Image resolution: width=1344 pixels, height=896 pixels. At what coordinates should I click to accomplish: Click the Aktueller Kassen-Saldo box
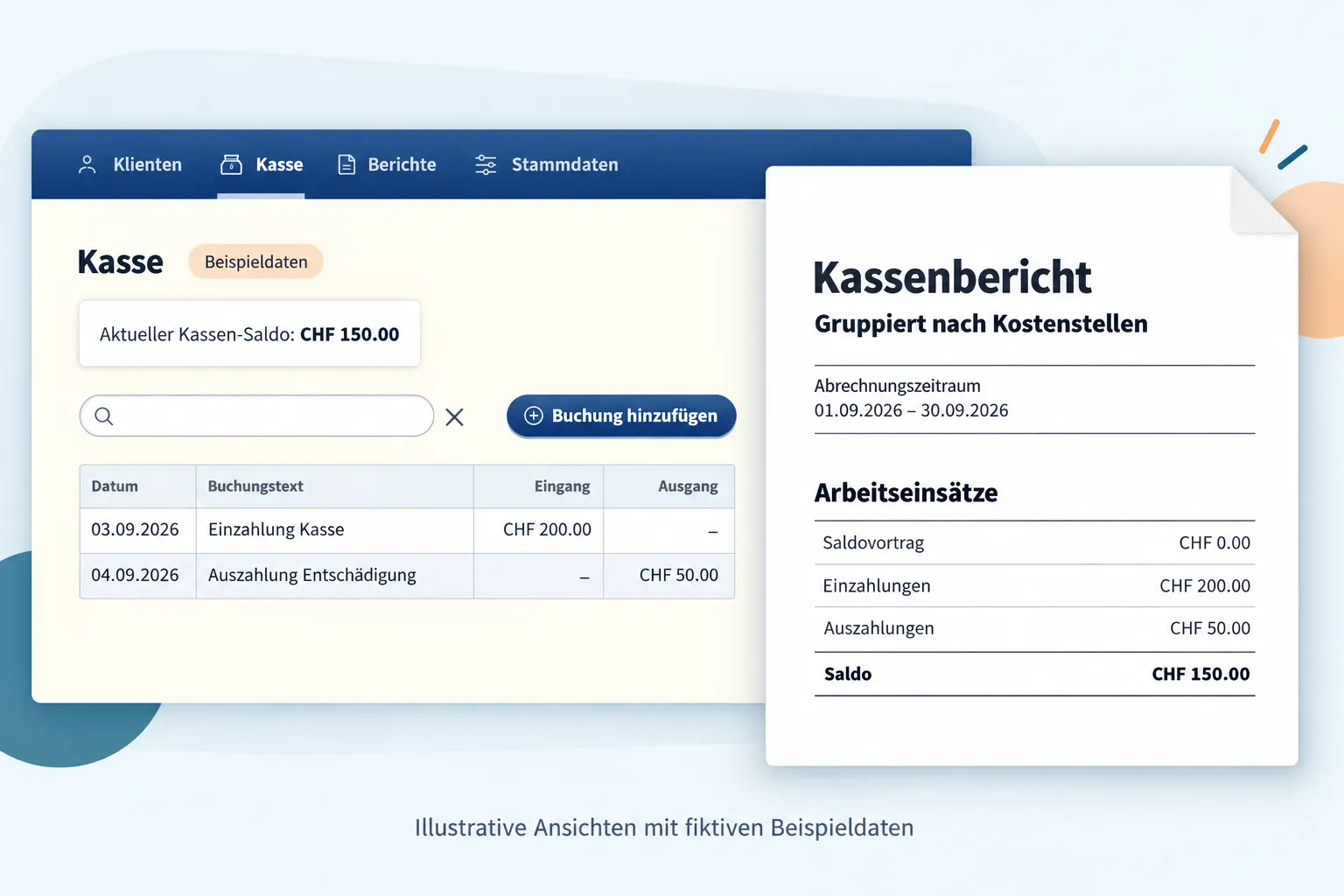pyautogui.click(x=249, y=333)
